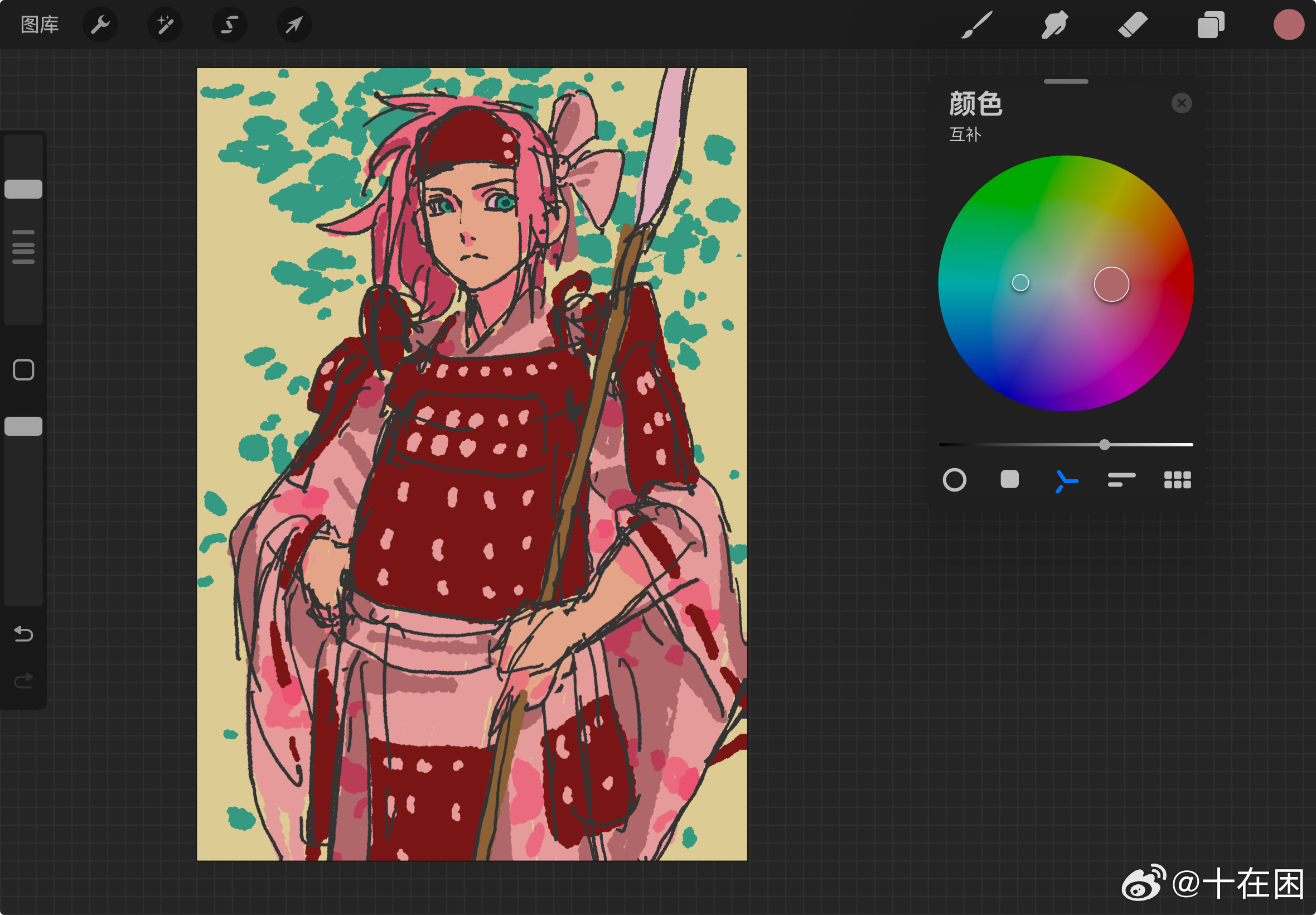Open the Actions wrench menu

coord(100,25)
